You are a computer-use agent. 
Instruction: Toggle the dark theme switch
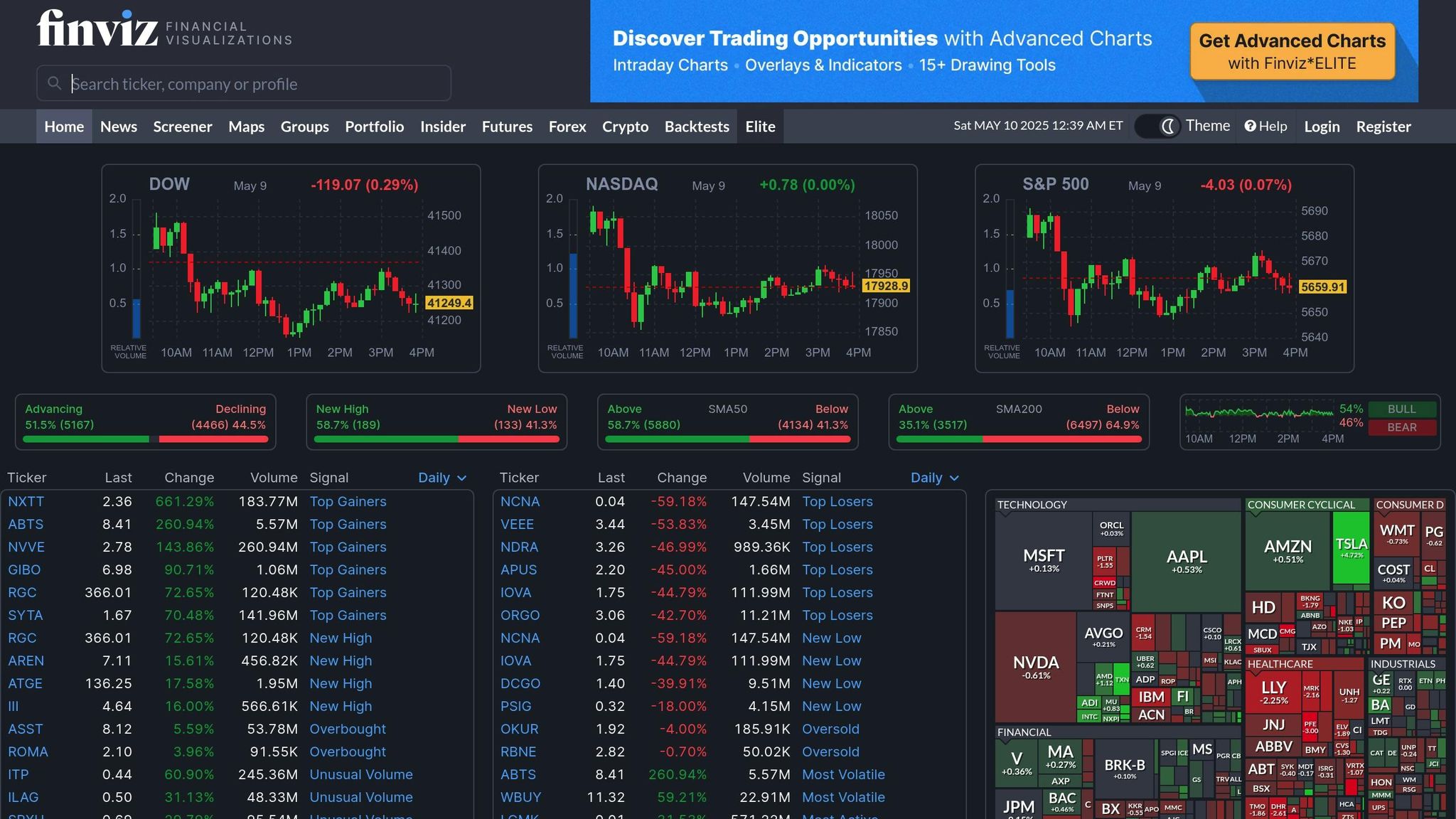(x=1157, y=127)
